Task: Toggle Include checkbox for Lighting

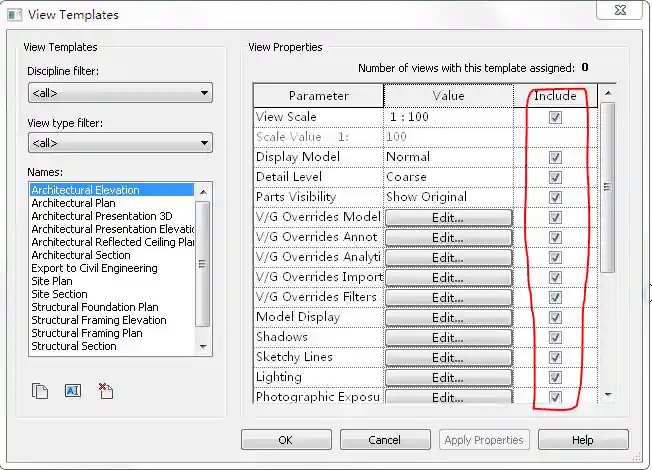Action: [x=555, y=377]
